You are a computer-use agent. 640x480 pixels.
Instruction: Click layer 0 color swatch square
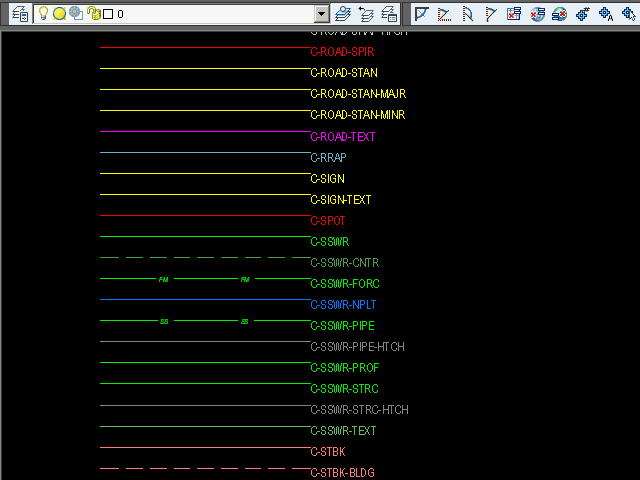click(x=107, y=14)
